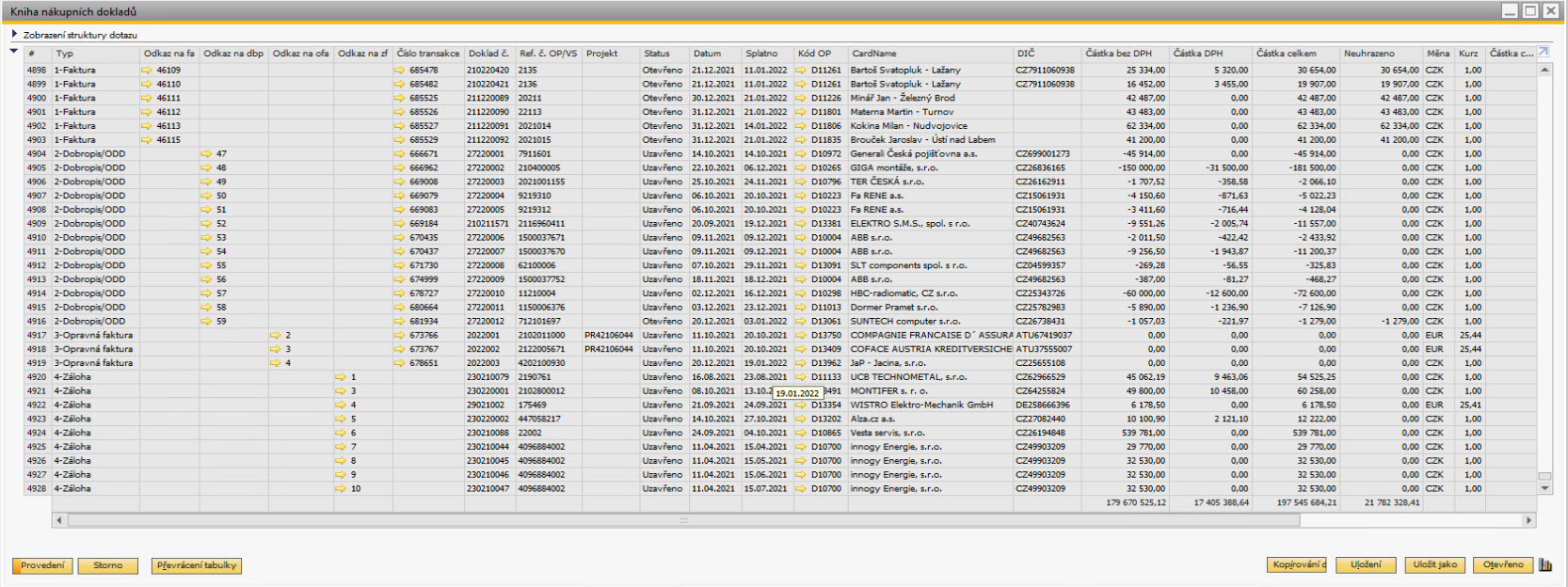The width and height of the screenshot is (1568, 587).
Task: Click the horizontal scrollbar right arrow
Action: [x=1528, y=520]
